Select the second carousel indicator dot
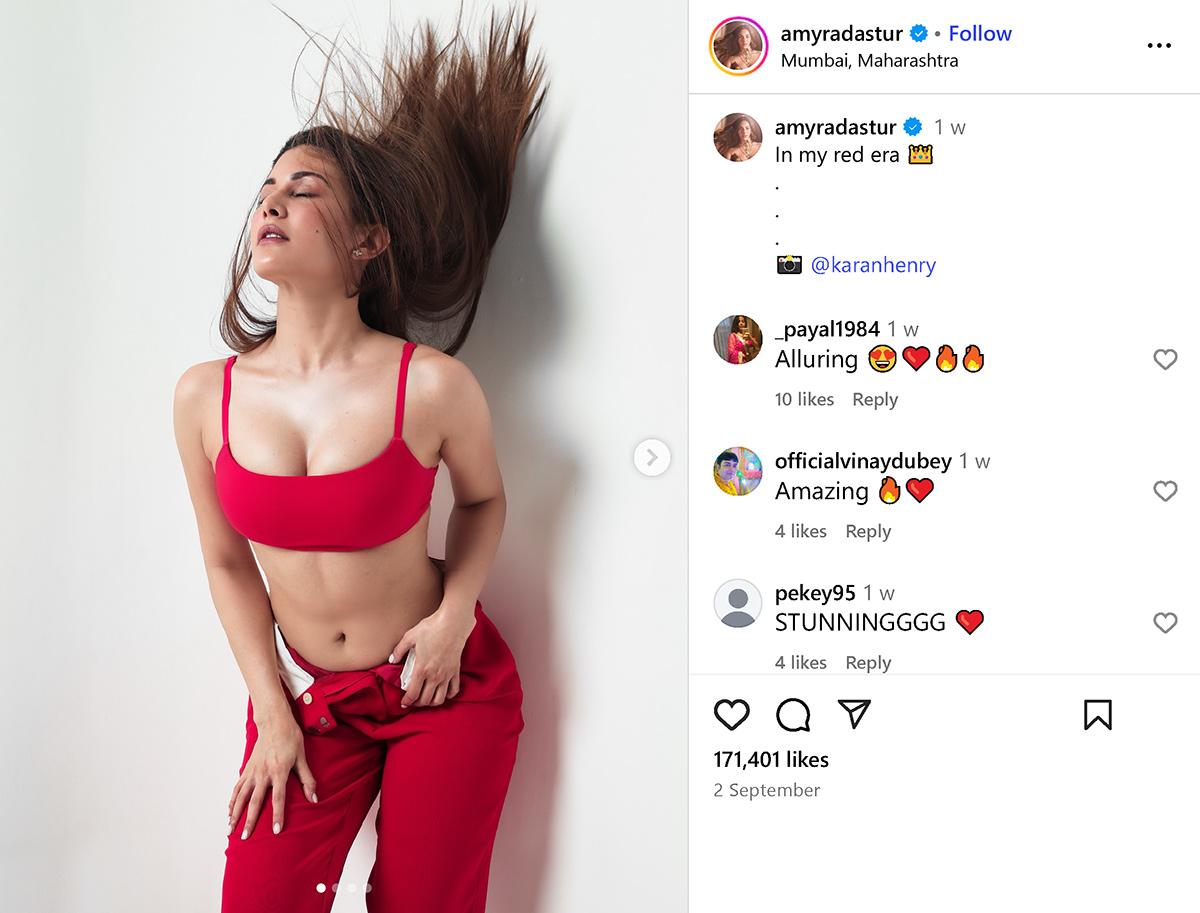The image size is (1200, 913). click(336, 887)
